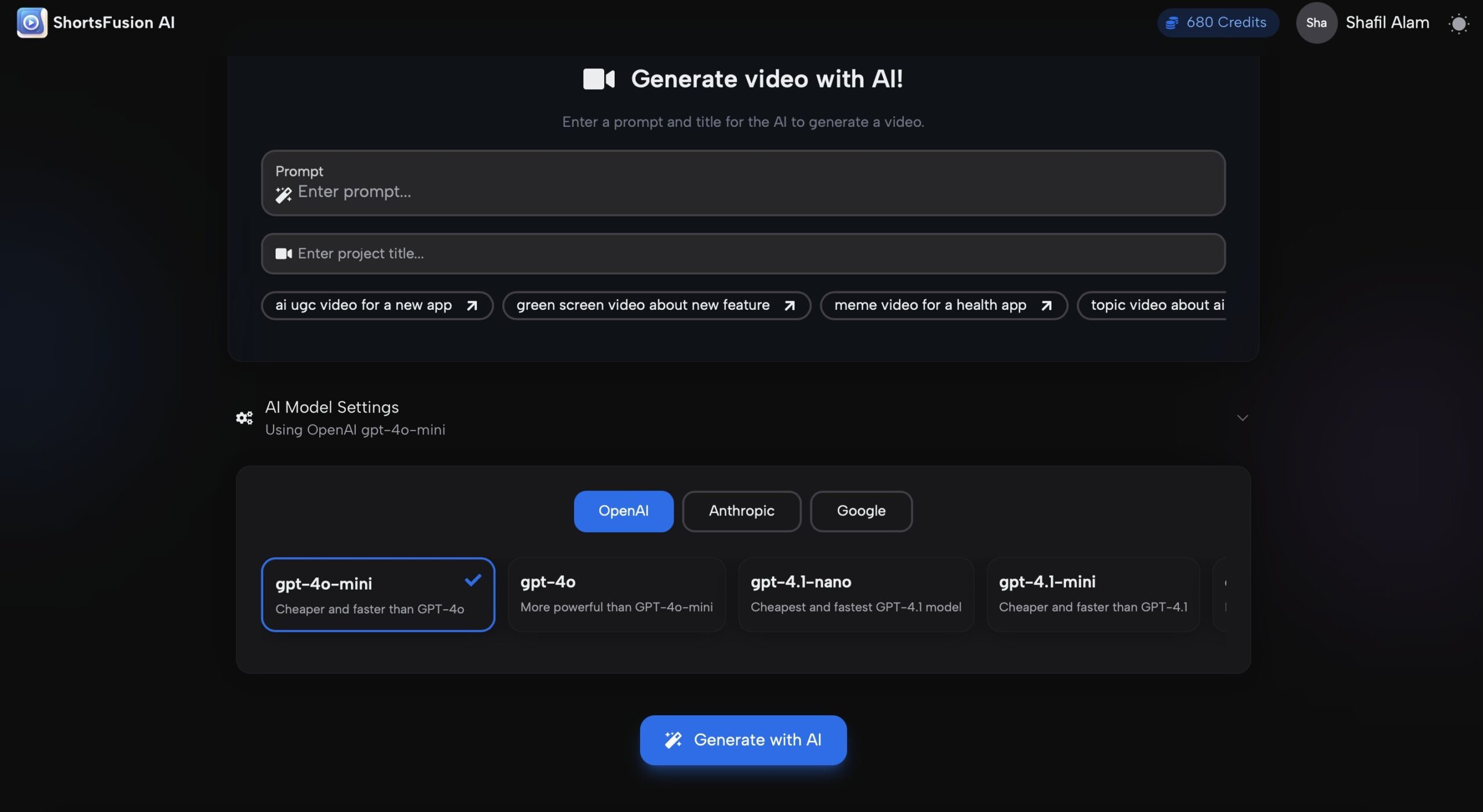
Task: Click the checkmark on gpt-4o-mini card
Action: (473, 580)
